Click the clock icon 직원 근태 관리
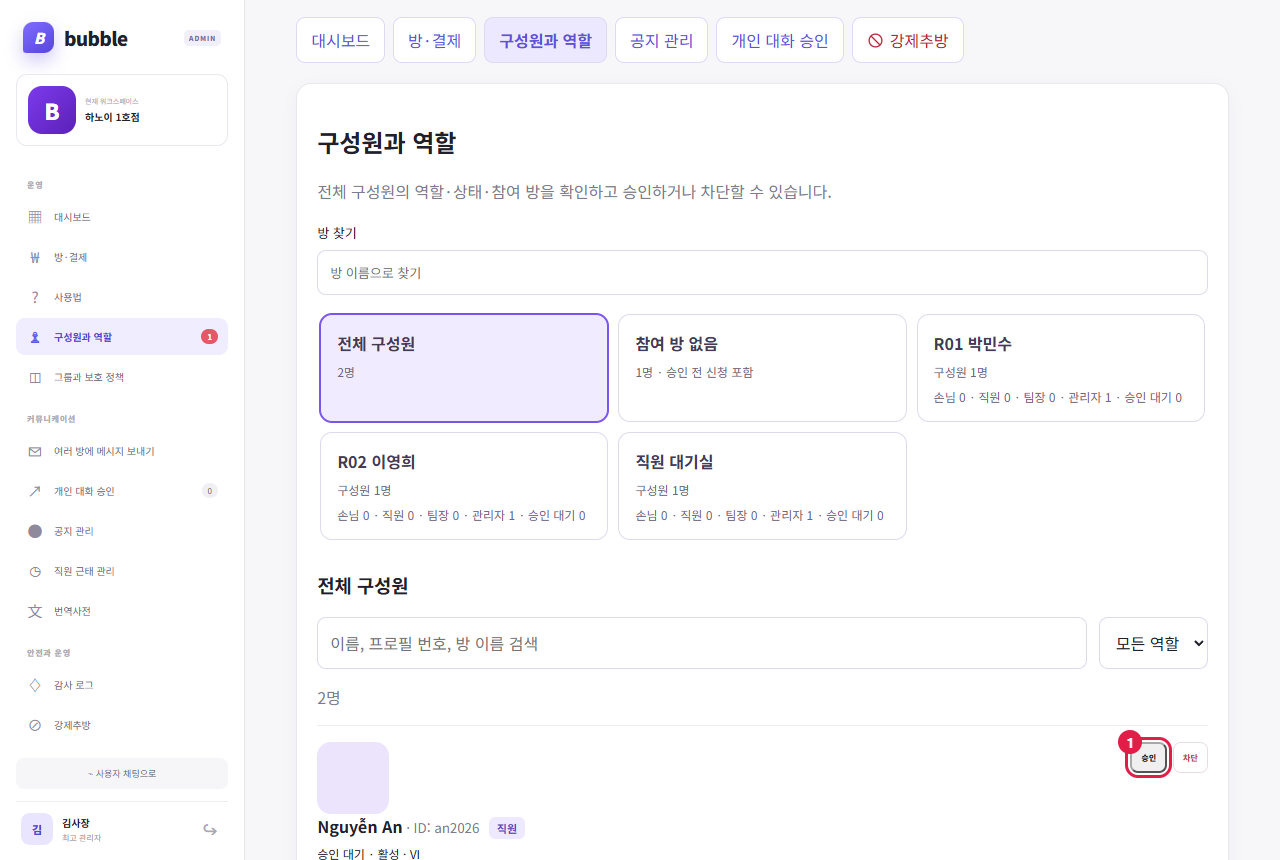Viewport: 1280px width, 860px height. 35,571
